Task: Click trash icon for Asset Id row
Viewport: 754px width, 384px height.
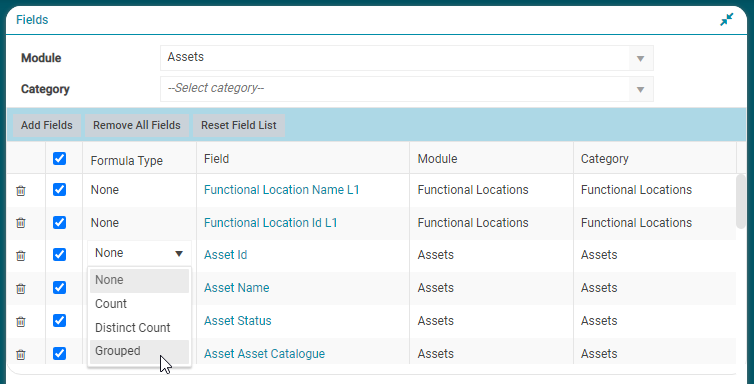Action: [x=21, y=256]
